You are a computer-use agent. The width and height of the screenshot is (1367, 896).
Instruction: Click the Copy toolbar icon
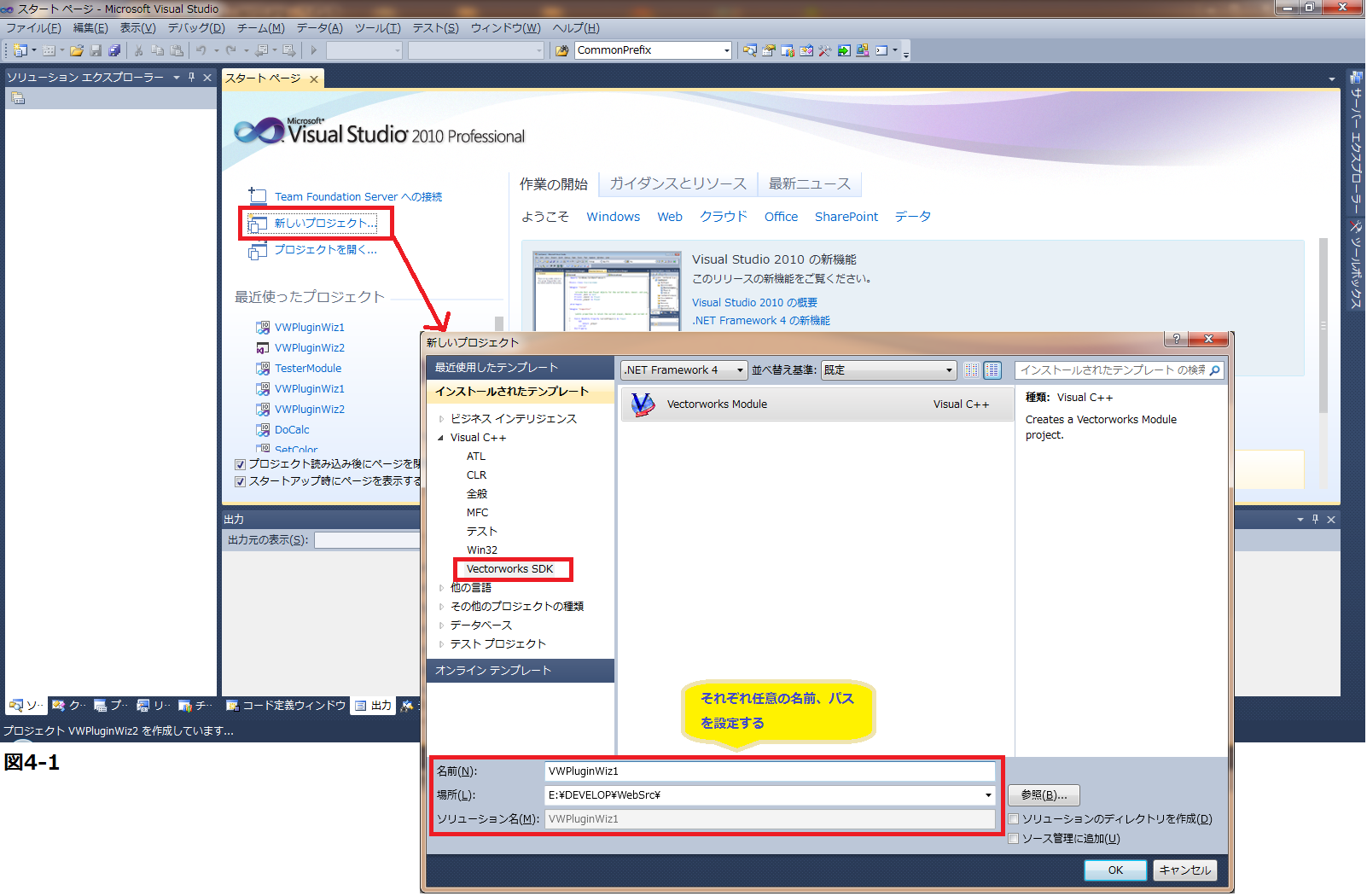pyautogui.click(x=158, y=50)
